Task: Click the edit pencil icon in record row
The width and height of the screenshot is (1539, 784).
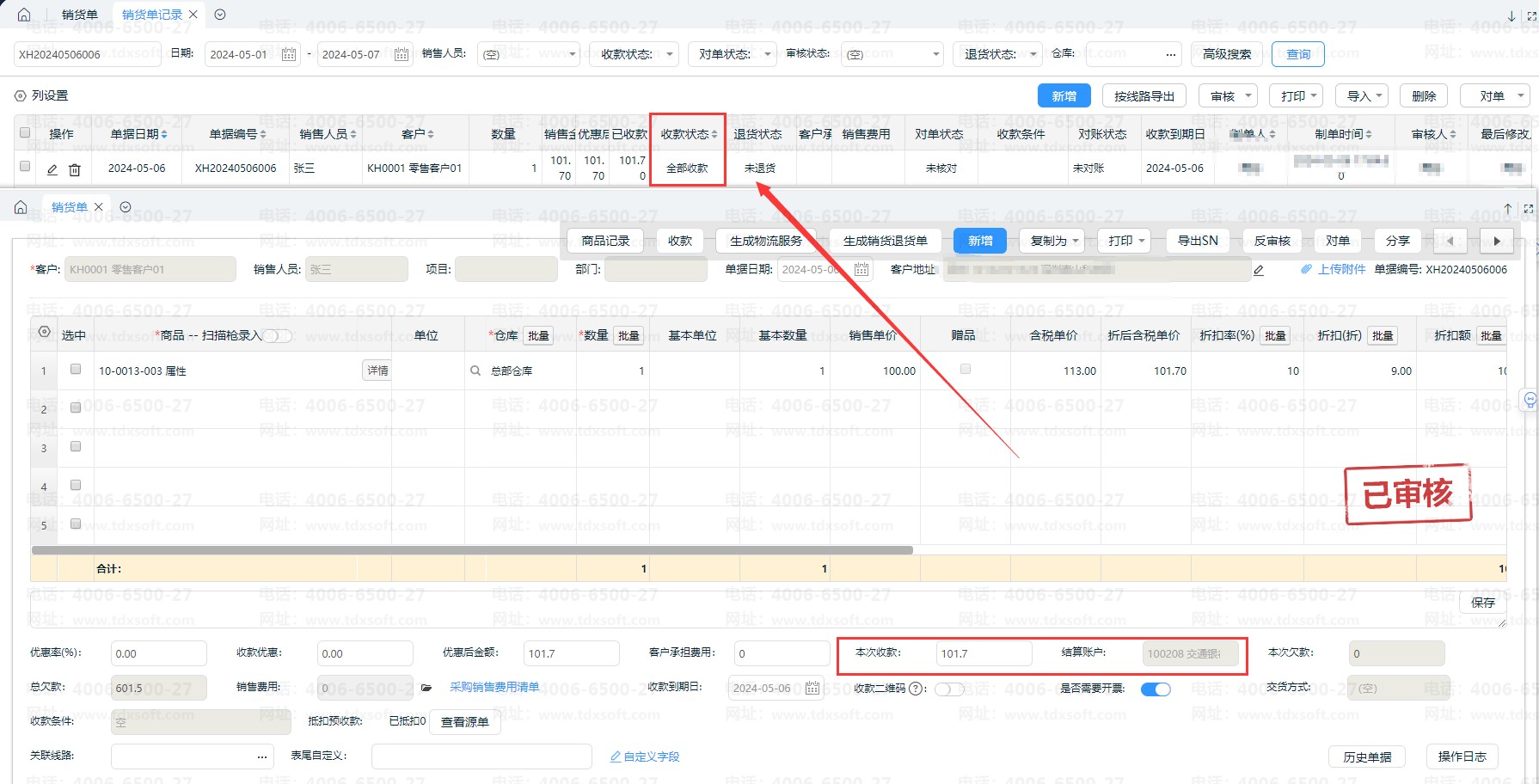Action: click(x=52, y=169)
